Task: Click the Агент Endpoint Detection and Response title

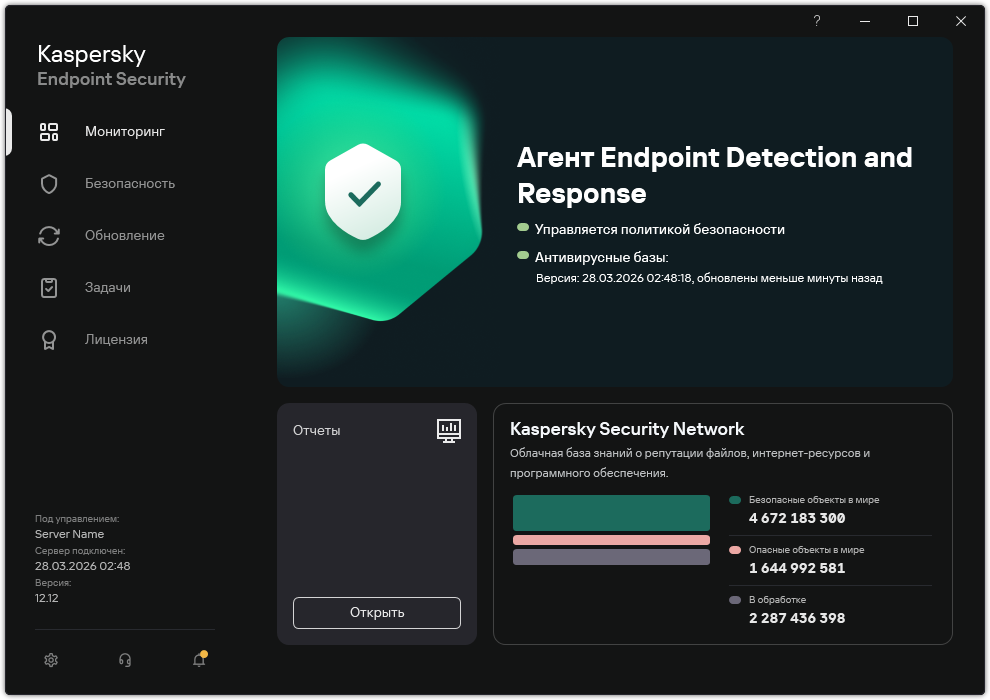Action: coord(715,175)
